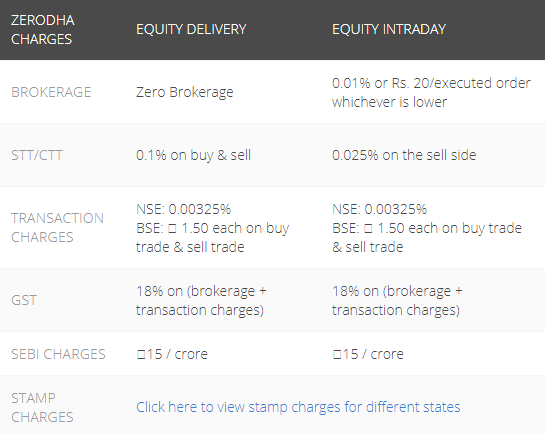Select the BROKERAGE row label
The width and height of the screenshot is (545, 434).
[x=51, y=92]
